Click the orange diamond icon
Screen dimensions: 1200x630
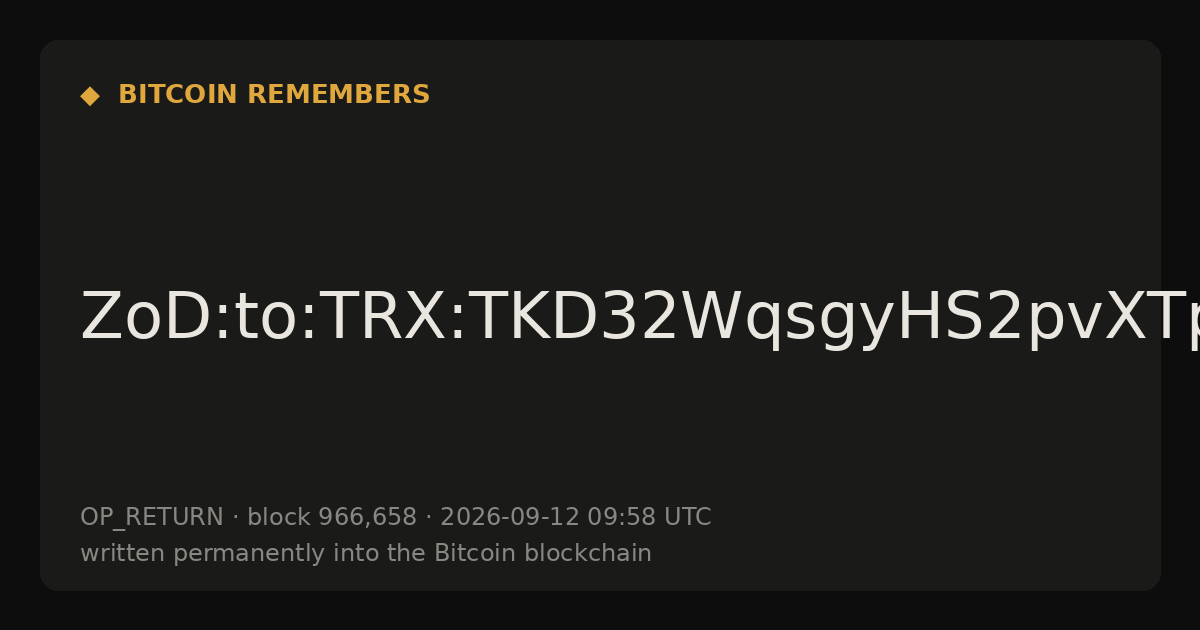90,96
